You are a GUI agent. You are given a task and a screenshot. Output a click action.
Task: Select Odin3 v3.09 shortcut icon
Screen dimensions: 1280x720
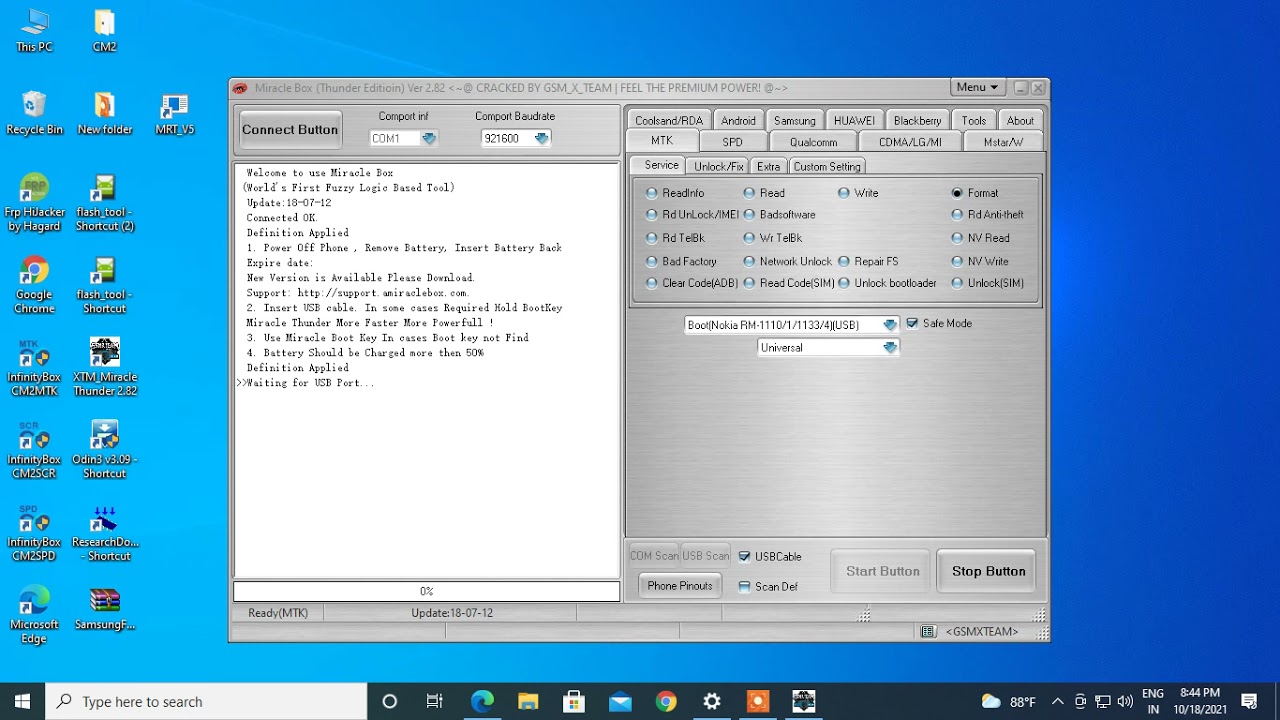[104, 450]
